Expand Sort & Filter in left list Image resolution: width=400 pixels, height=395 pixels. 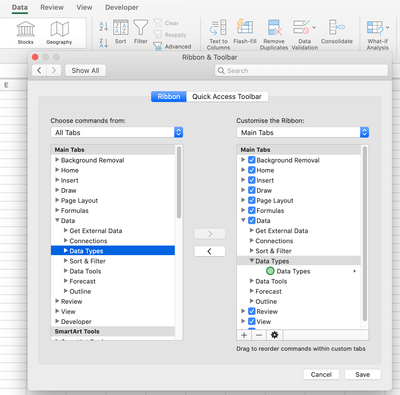point(66,261)
